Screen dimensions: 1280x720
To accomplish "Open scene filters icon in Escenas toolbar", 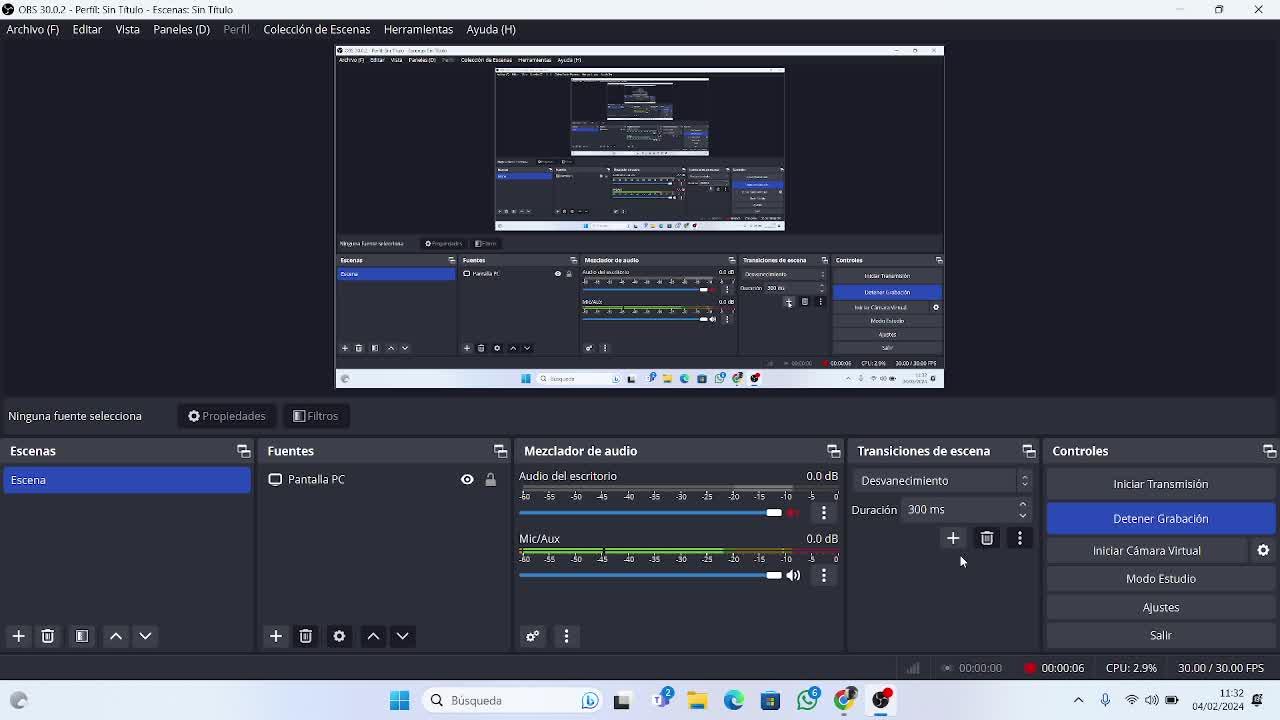I will pyautogui.click(x=82, y=636).
